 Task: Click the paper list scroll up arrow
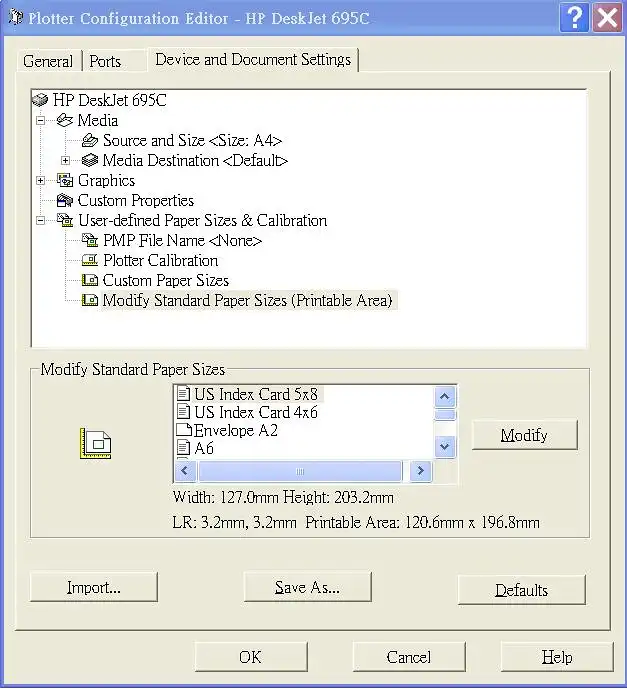(x=445, y=396)
